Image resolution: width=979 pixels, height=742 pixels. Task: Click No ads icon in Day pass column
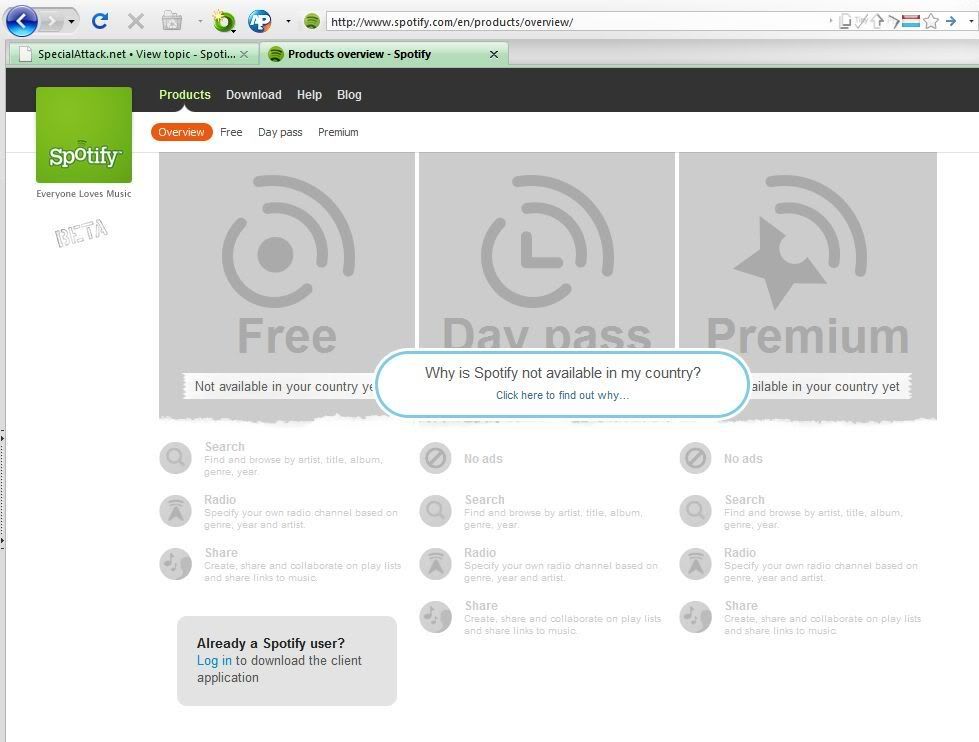(436, 458)
